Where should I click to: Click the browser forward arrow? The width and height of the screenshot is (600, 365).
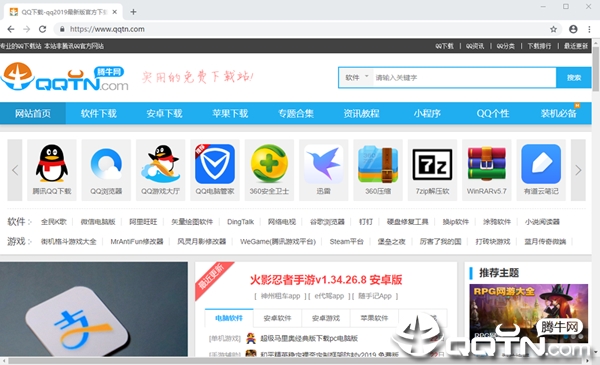click(x=26, y=29)
